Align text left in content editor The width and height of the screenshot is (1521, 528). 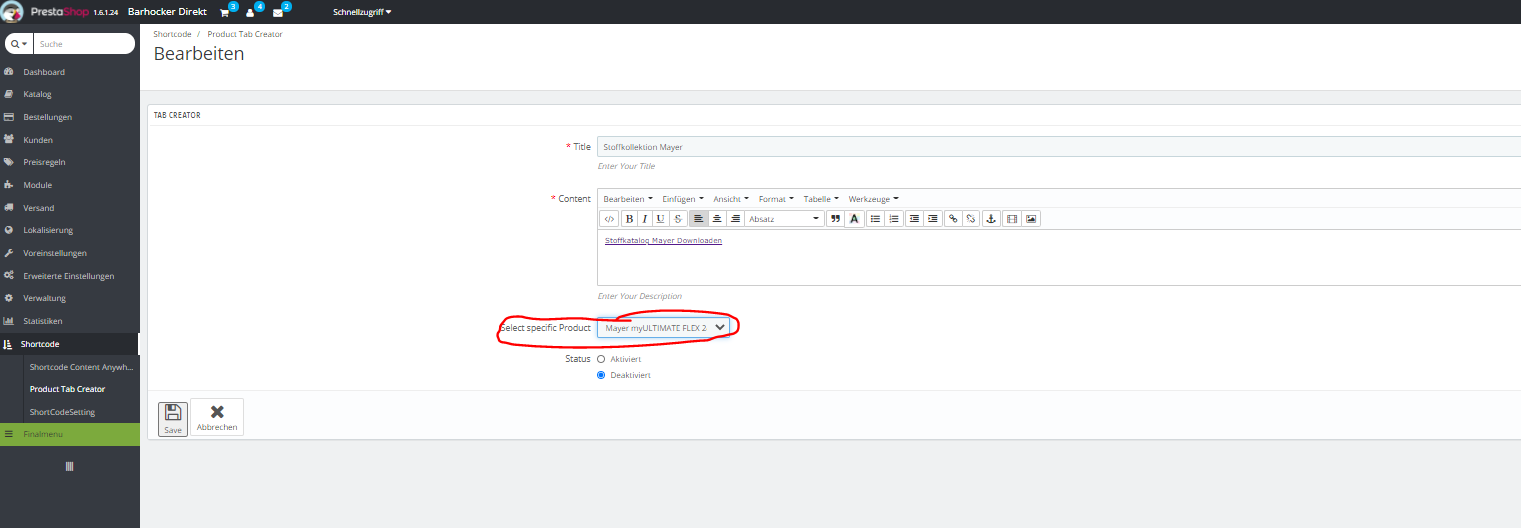(x=699, y=218)
